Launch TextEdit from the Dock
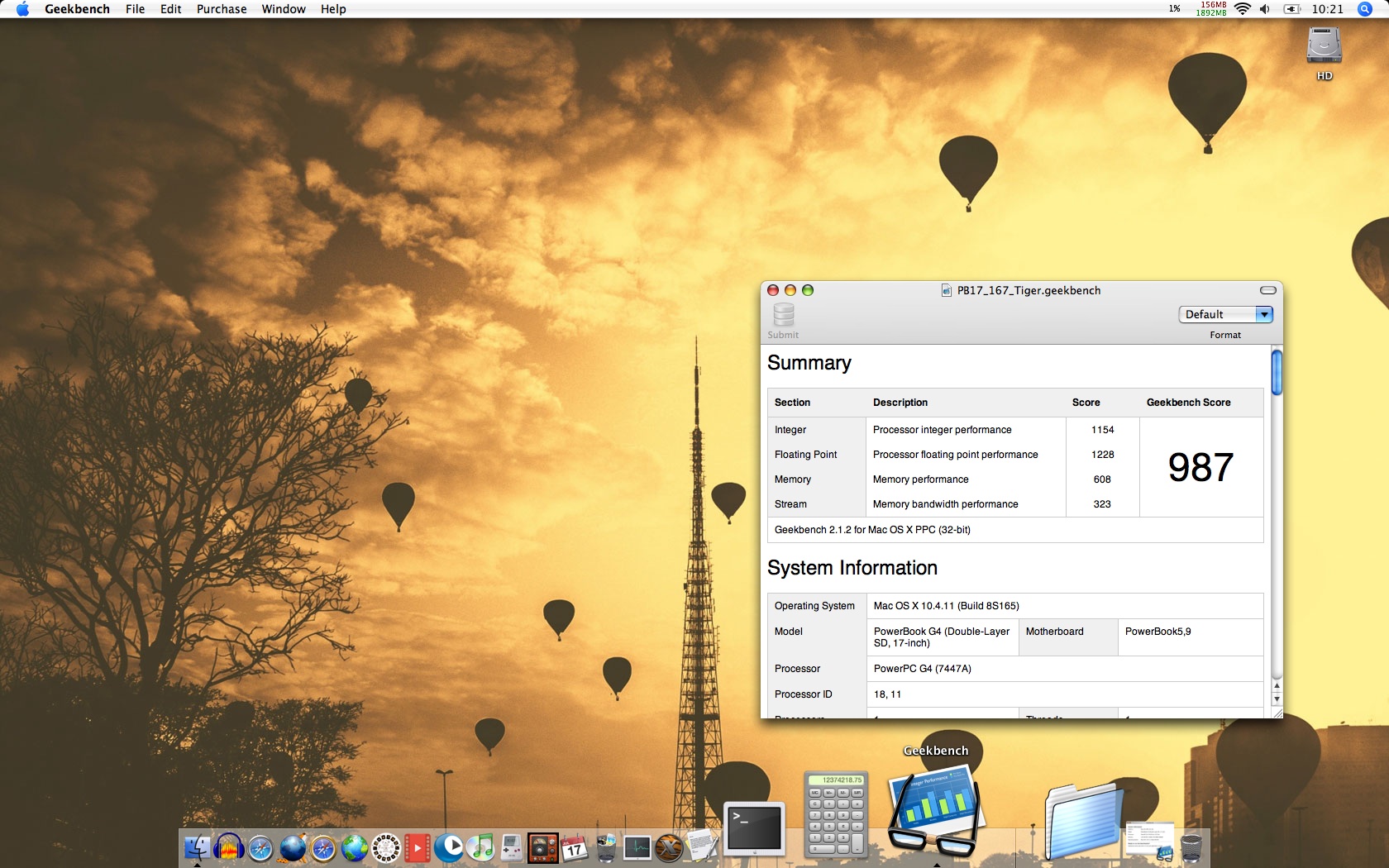This screenshot has height=868, width=1389. pos(701,847)
